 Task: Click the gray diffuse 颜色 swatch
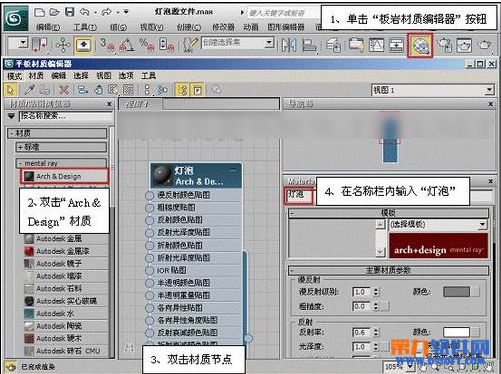pos(456,292)
